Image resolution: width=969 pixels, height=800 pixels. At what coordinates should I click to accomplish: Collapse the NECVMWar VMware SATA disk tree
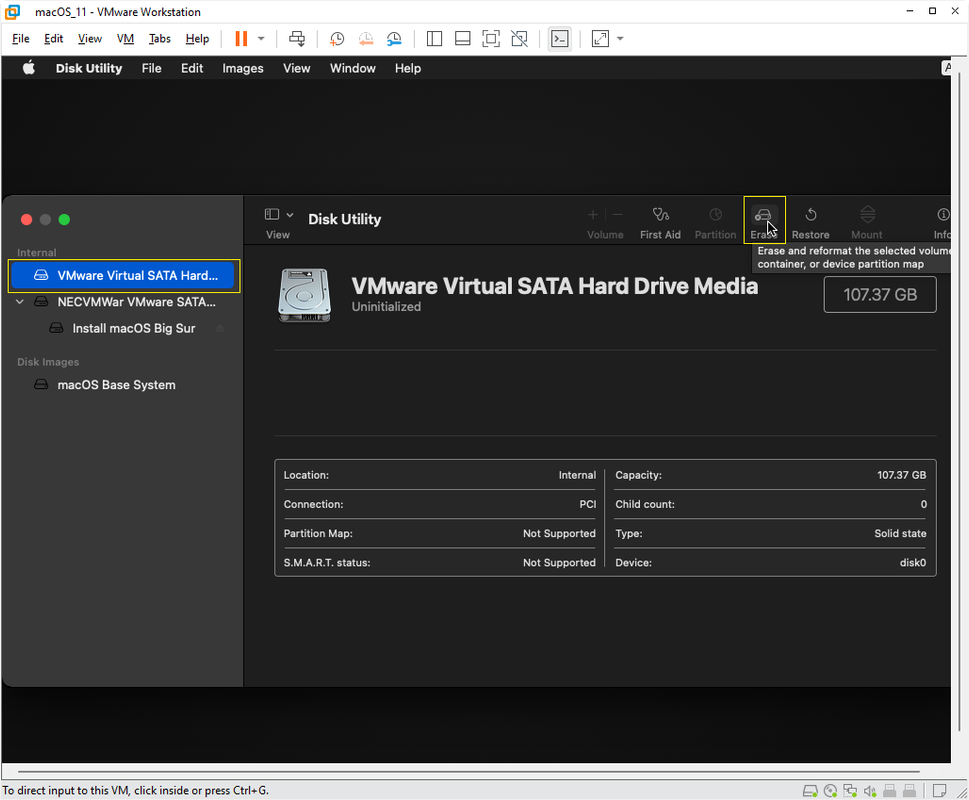pyautogui.click(x=20, y=301)
